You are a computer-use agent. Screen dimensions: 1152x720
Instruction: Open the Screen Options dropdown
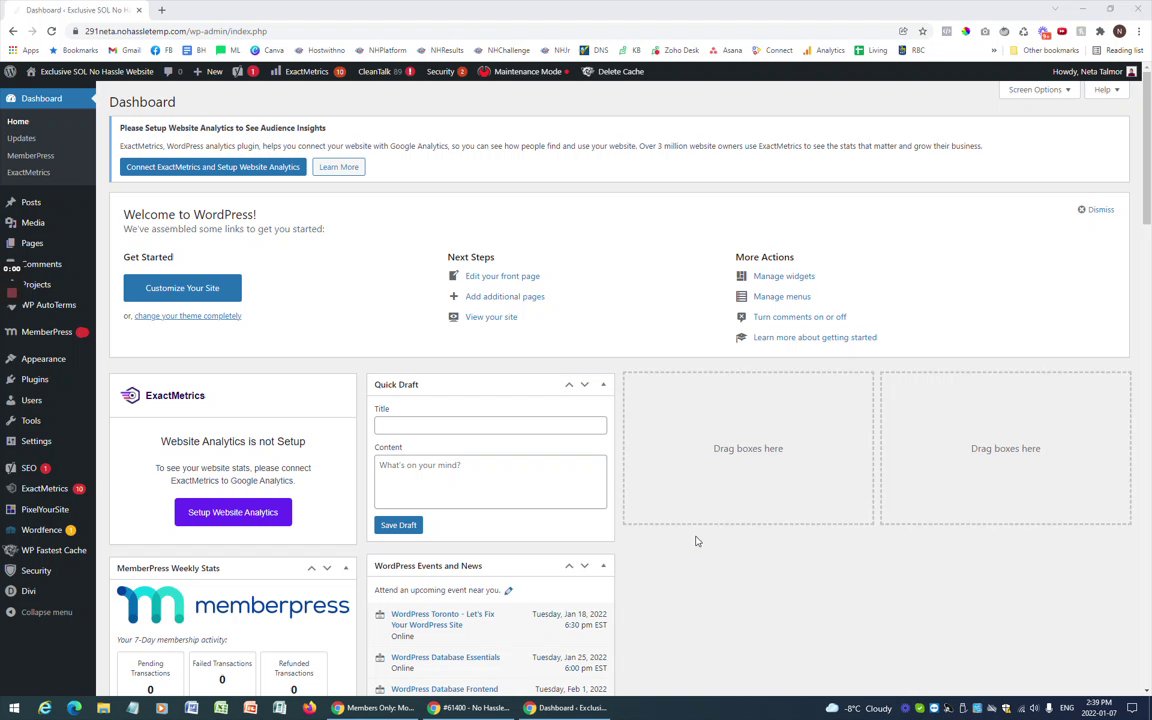[x=1039, y=90]
